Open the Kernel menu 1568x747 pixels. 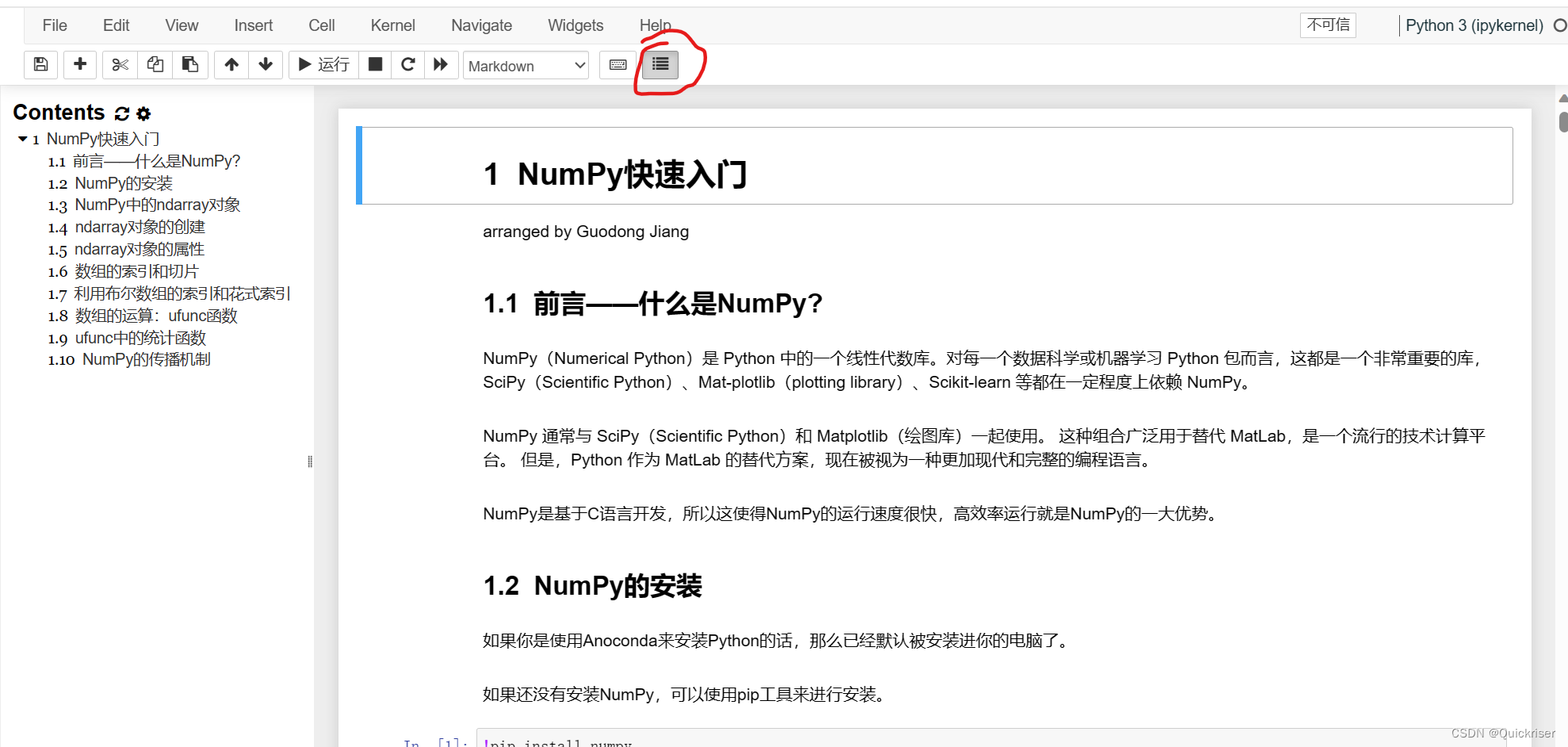[392, 25]
